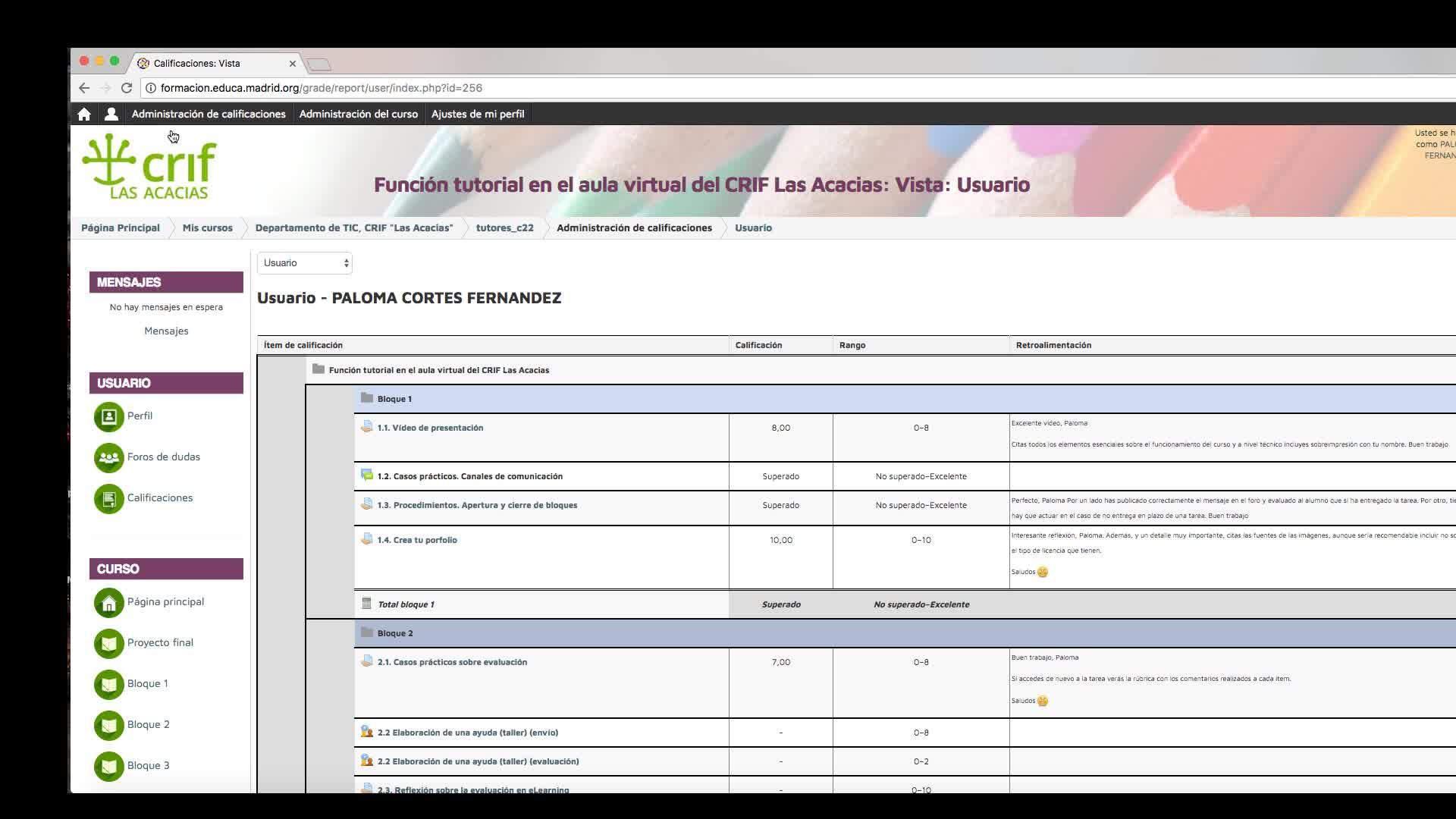The image size is (1456, 819).
Task: Open 1.1. Vídeo de presentación link
Action: click(x=430, y=428)
